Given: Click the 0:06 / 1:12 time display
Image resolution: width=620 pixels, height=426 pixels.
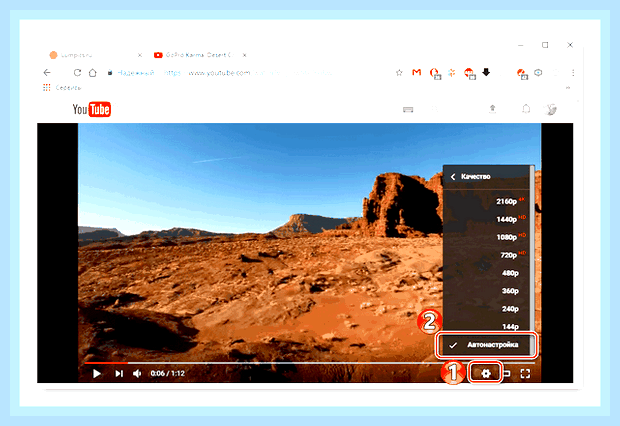Looking at the screenshot, I should (x=168, y=373).
